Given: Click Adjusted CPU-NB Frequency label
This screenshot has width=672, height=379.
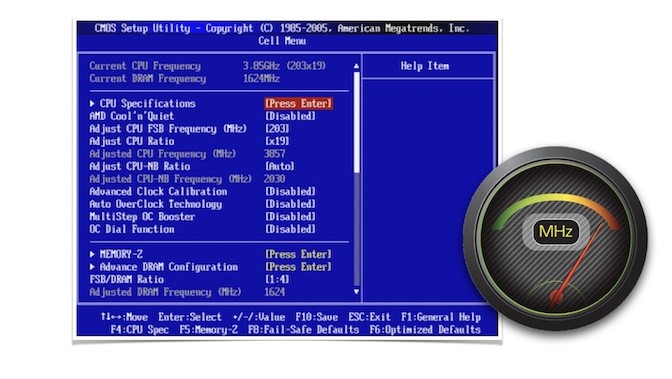Looking at the screenshot, I should coord(171,179).
